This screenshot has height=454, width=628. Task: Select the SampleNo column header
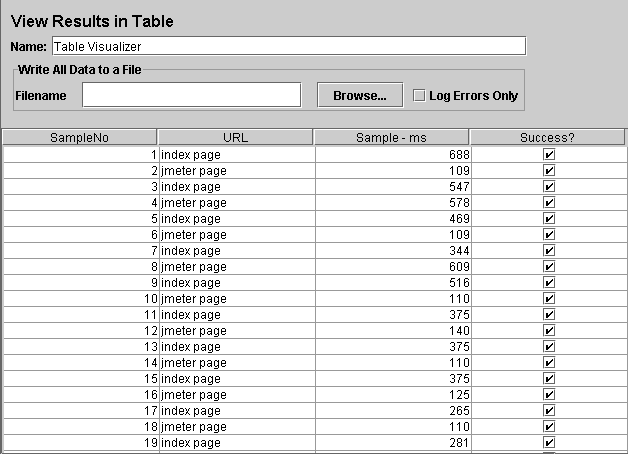click(79, 137)
